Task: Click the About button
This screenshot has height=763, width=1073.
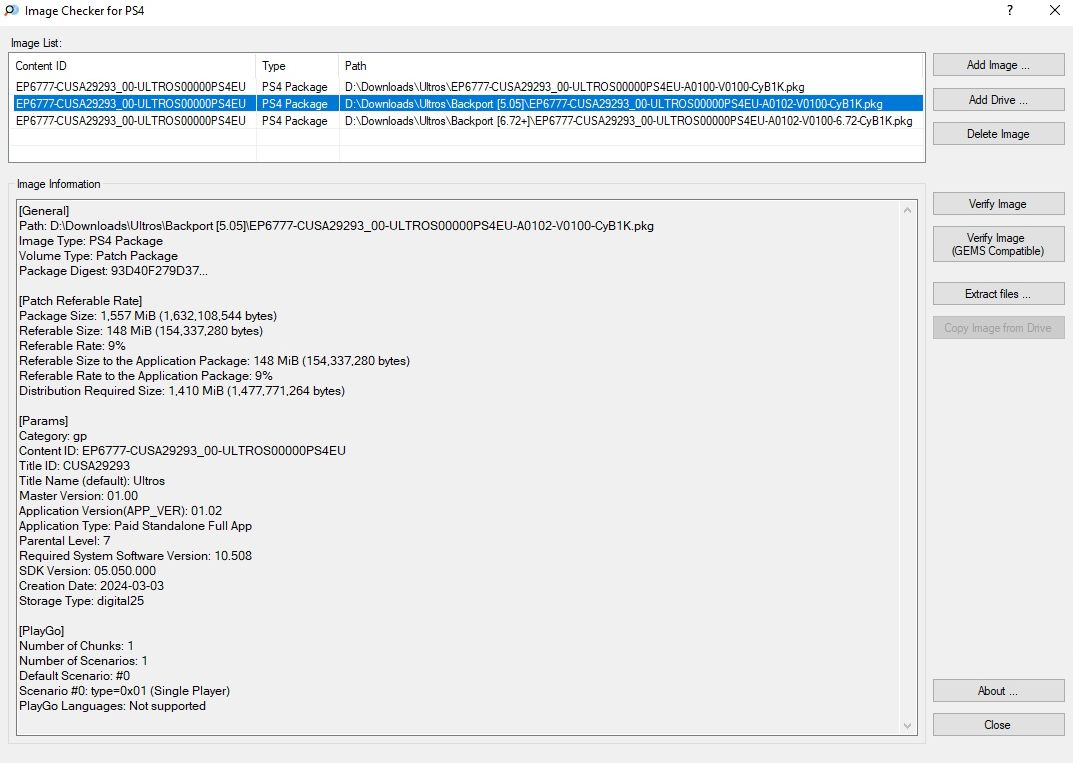Action: (998, 691)
